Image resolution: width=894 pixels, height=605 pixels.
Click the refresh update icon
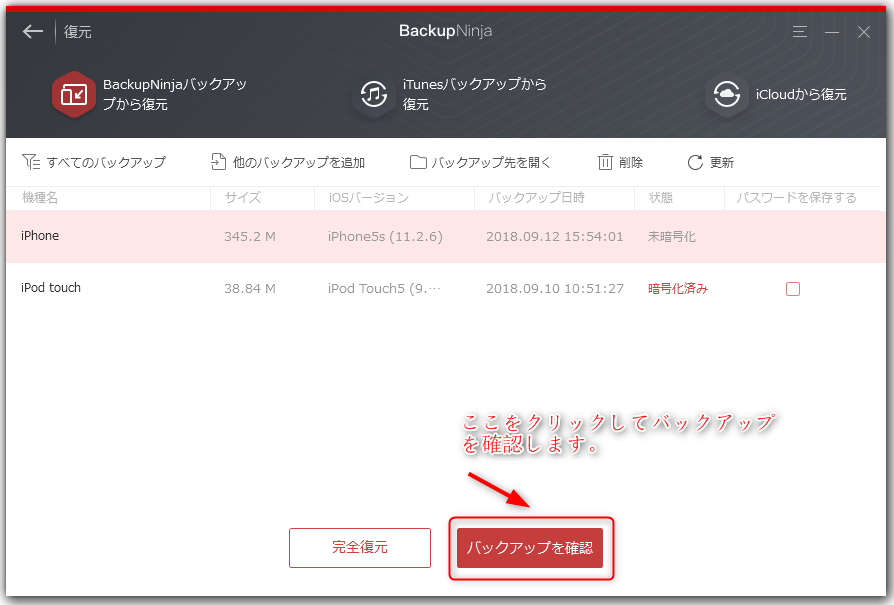[x=695, y=163]
